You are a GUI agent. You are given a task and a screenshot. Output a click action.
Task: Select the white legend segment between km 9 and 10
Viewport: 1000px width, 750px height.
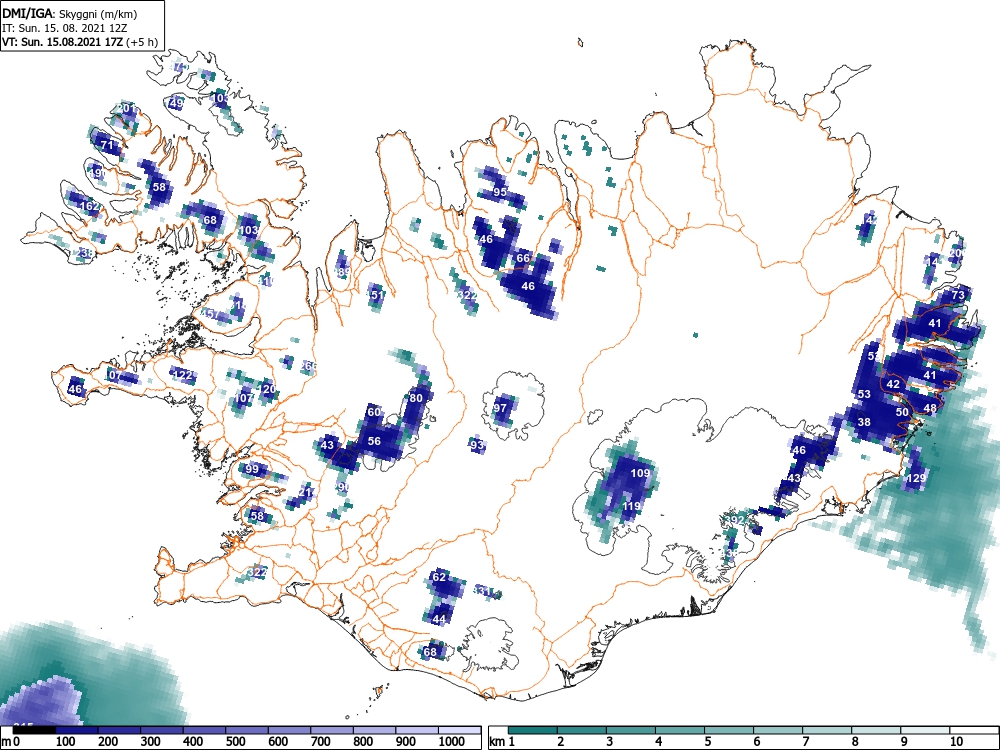(x=925, y=730)
